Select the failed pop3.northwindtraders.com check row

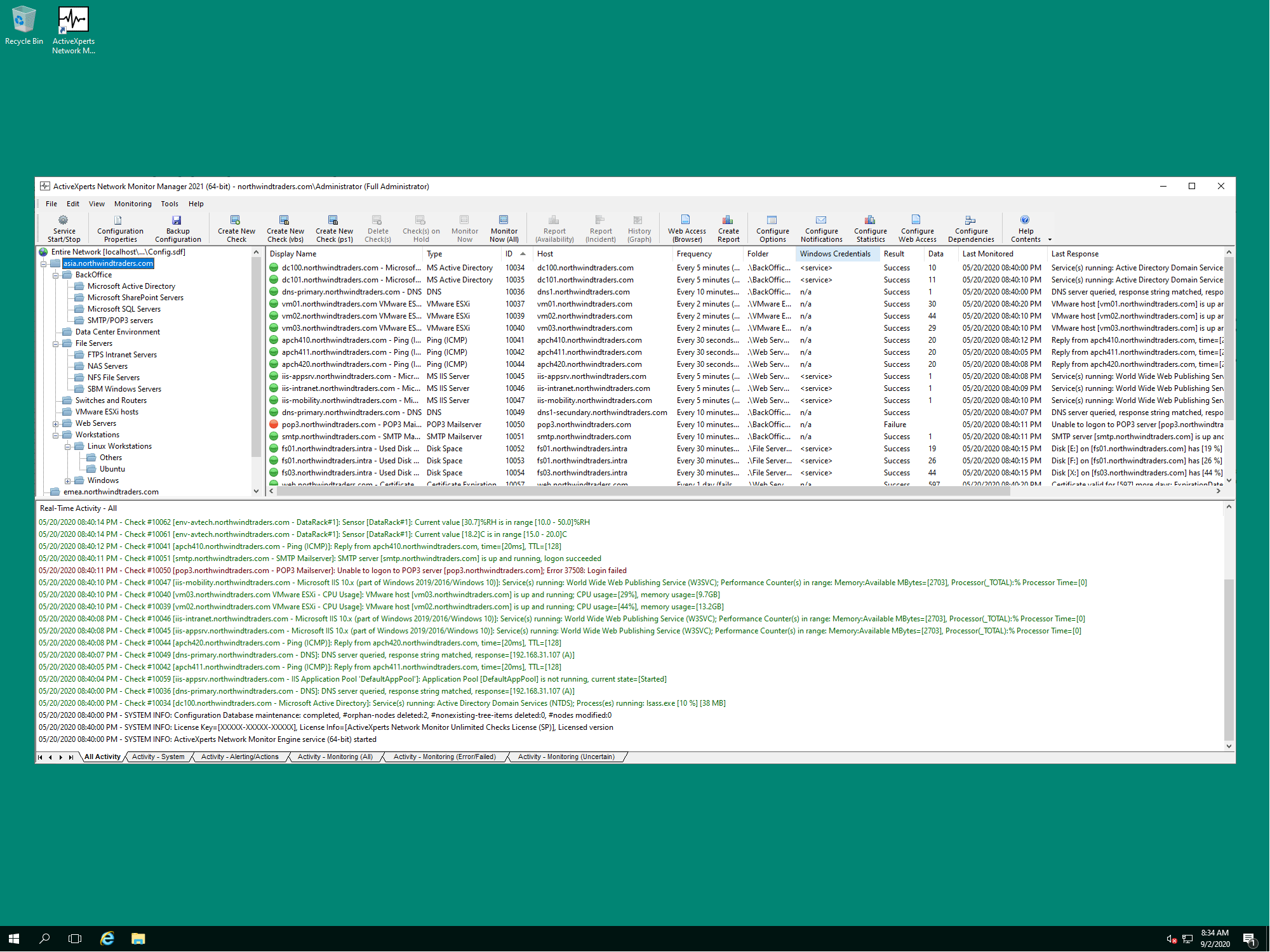[746, 425]
